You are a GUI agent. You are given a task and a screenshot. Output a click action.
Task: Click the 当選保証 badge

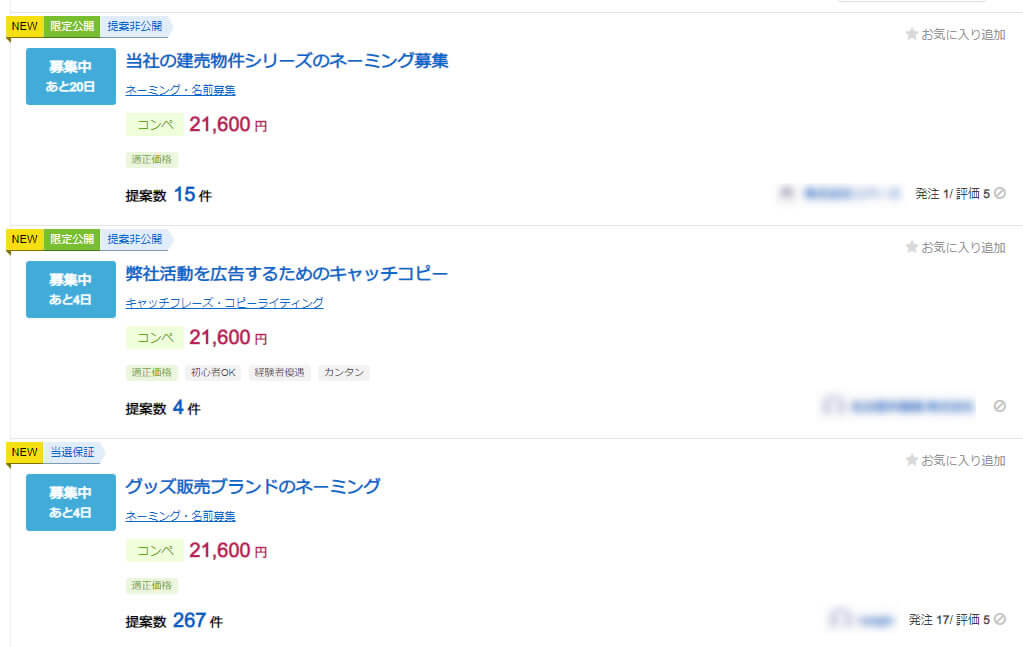72,452
